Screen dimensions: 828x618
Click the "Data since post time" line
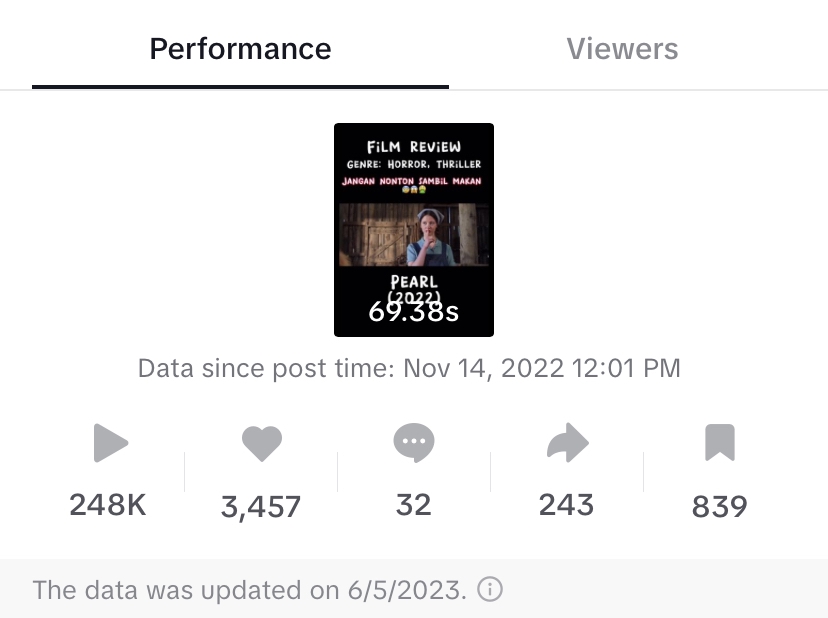click(x=409, y=368)
